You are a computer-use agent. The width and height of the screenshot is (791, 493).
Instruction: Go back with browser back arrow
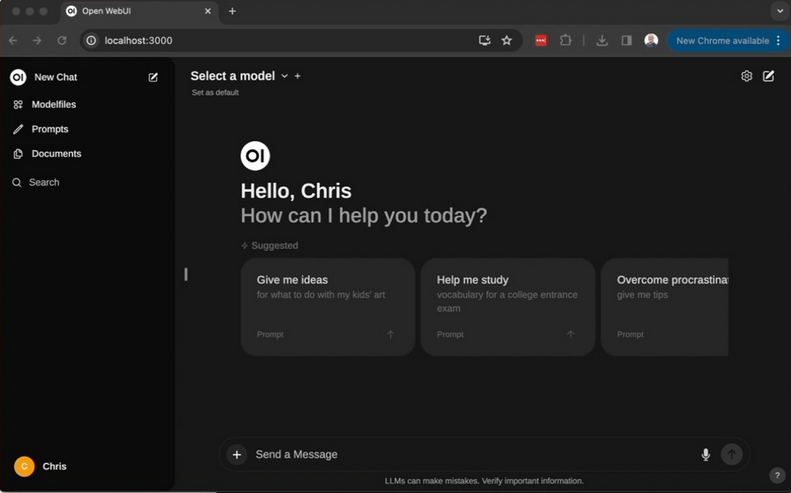coord(13,40)
